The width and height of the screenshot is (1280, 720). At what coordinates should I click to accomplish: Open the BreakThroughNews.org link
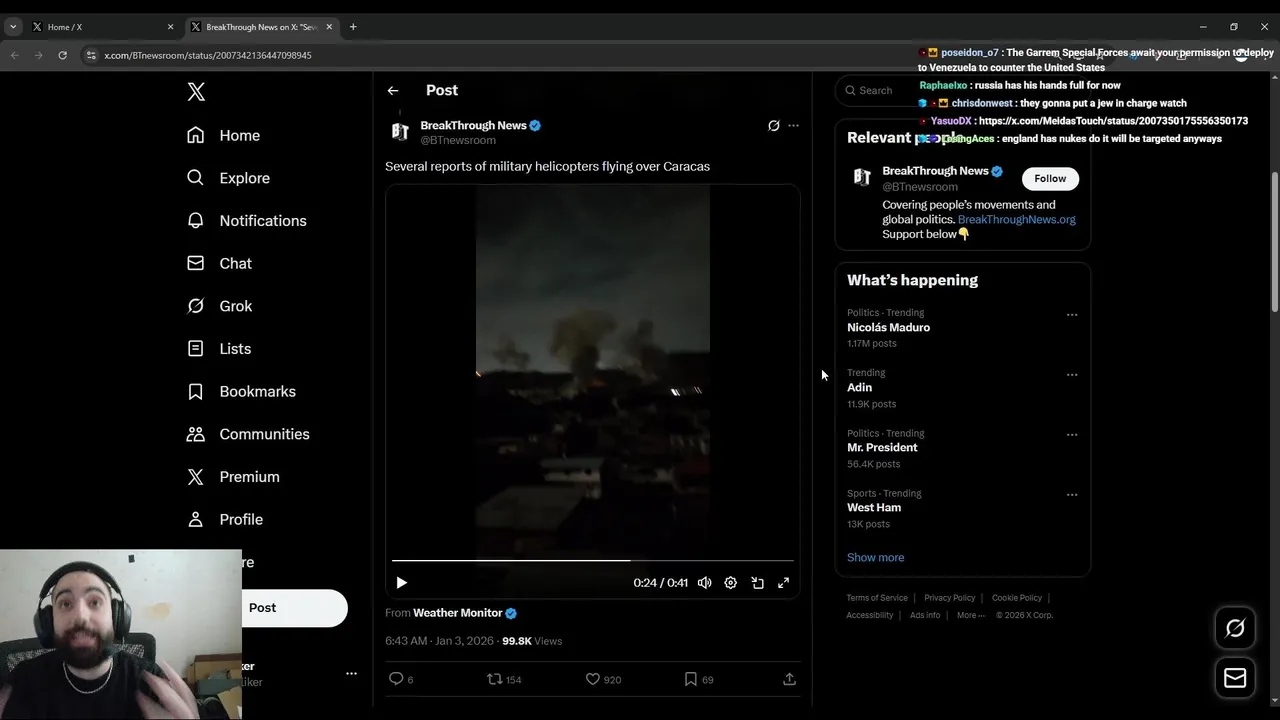click(1017, 219)
